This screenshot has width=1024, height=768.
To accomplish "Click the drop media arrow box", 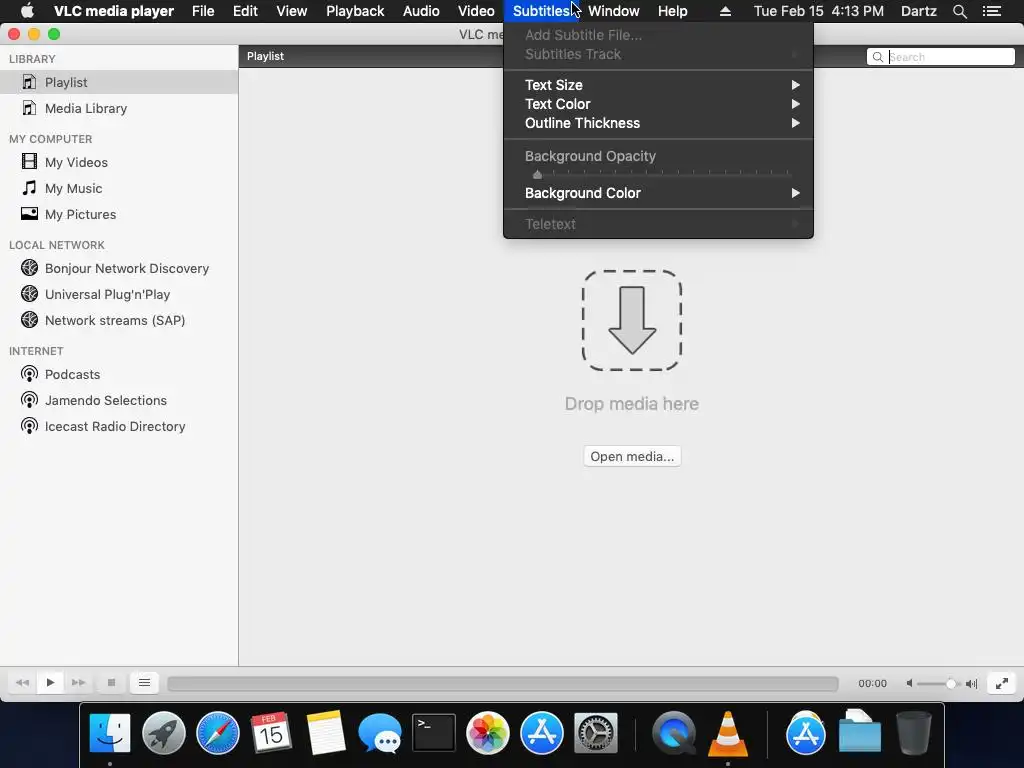I will [632, 320].
